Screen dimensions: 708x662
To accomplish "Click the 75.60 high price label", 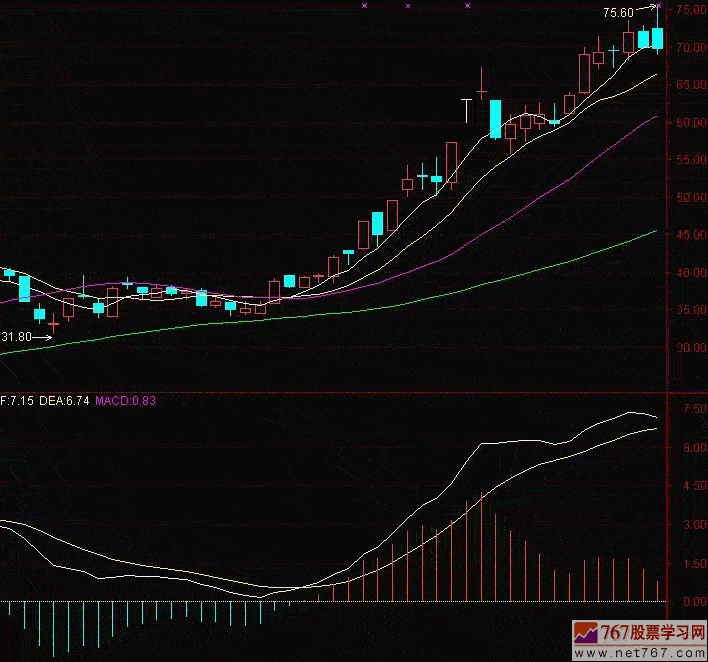I will click(x=618, y=13).
